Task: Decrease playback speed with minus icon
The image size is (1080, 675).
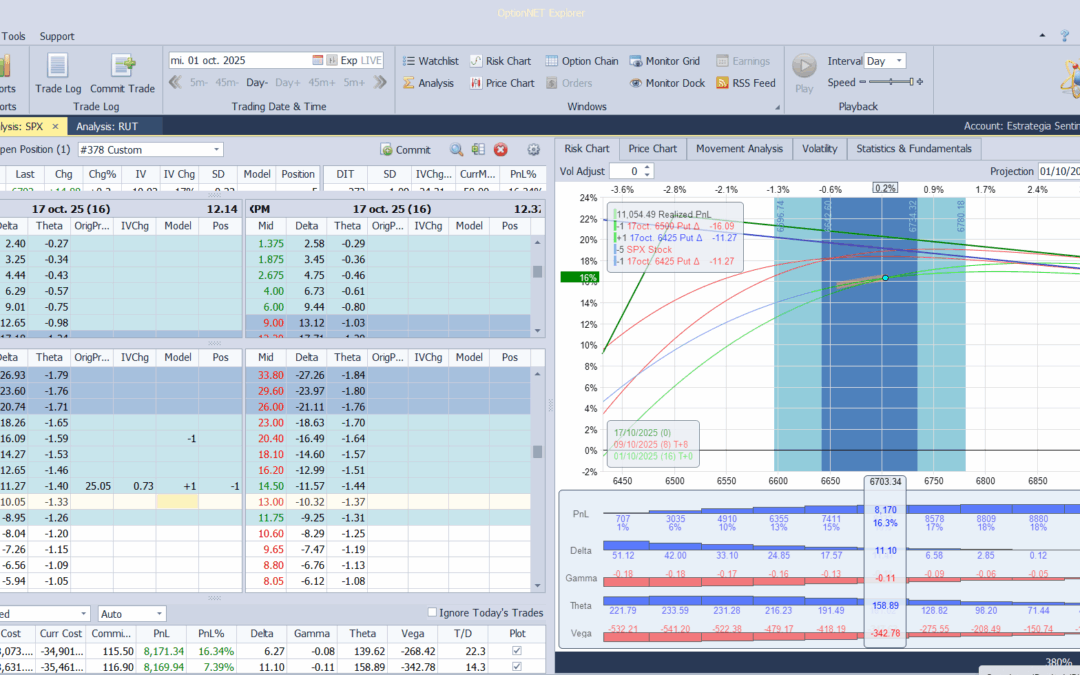Action: (862, 83)
